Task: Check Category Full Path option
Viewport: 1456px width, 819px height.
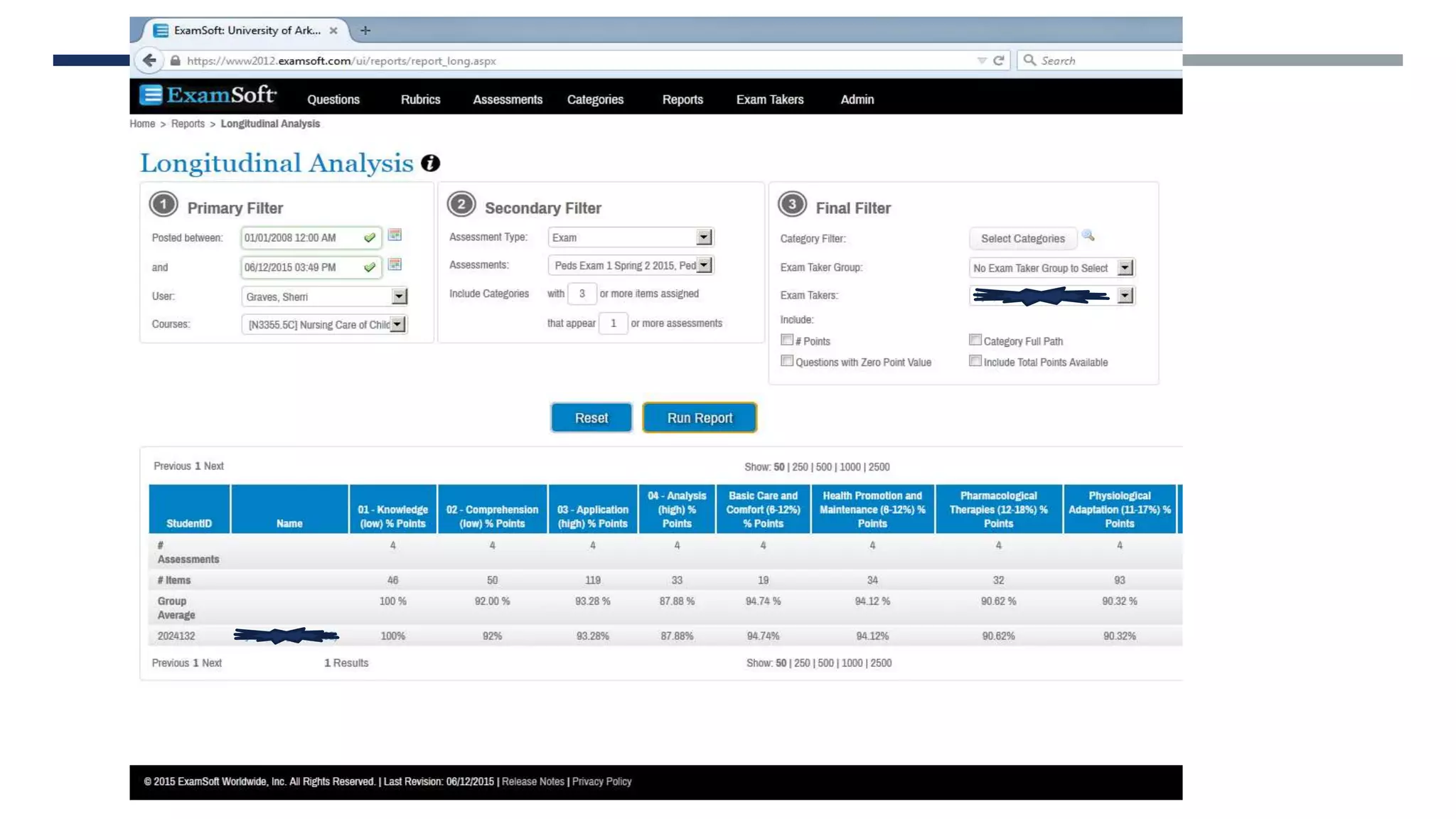Action: click(975, 340)
